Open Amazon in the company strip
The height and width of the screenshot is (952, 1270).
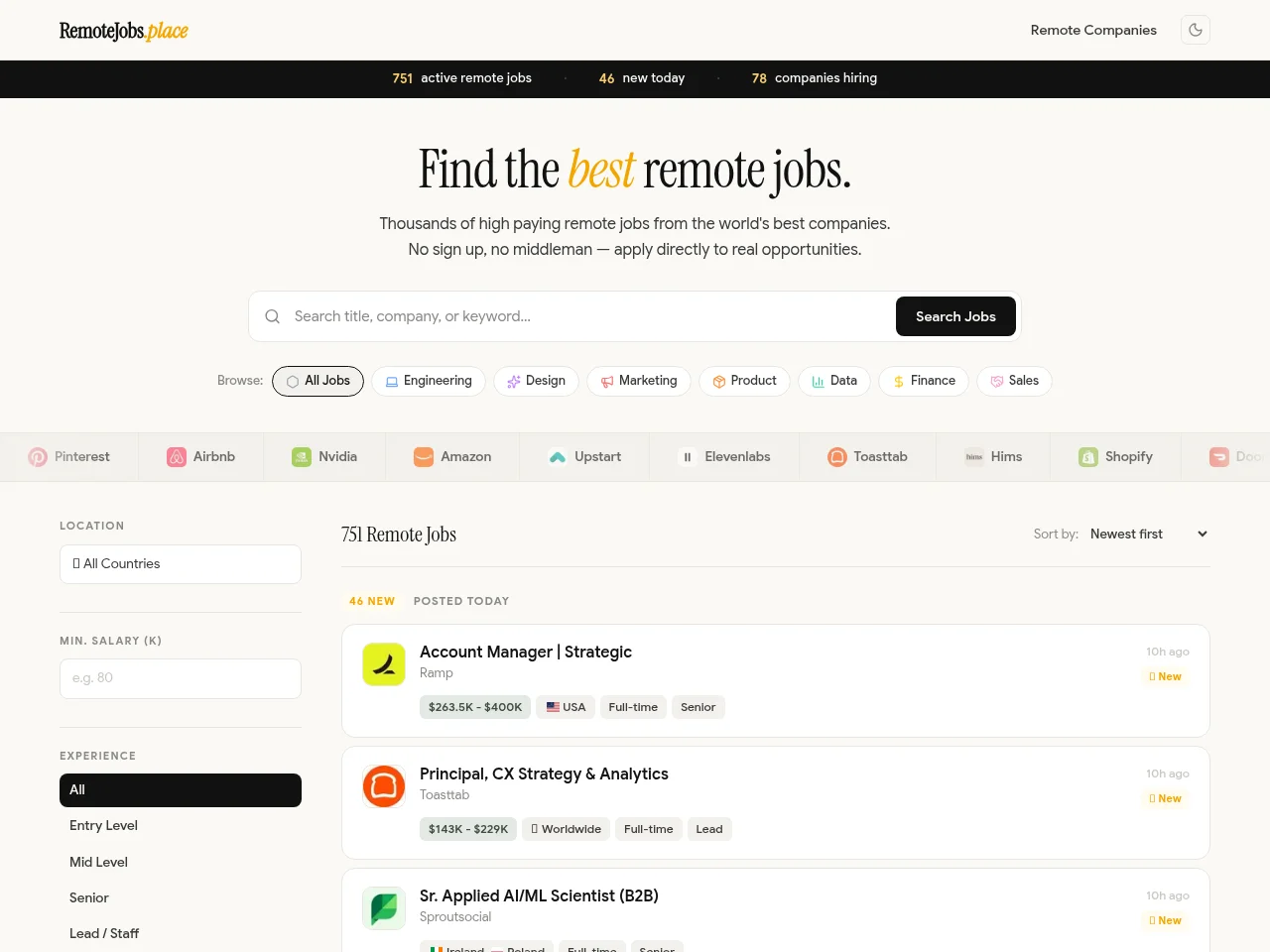[452, 457]
